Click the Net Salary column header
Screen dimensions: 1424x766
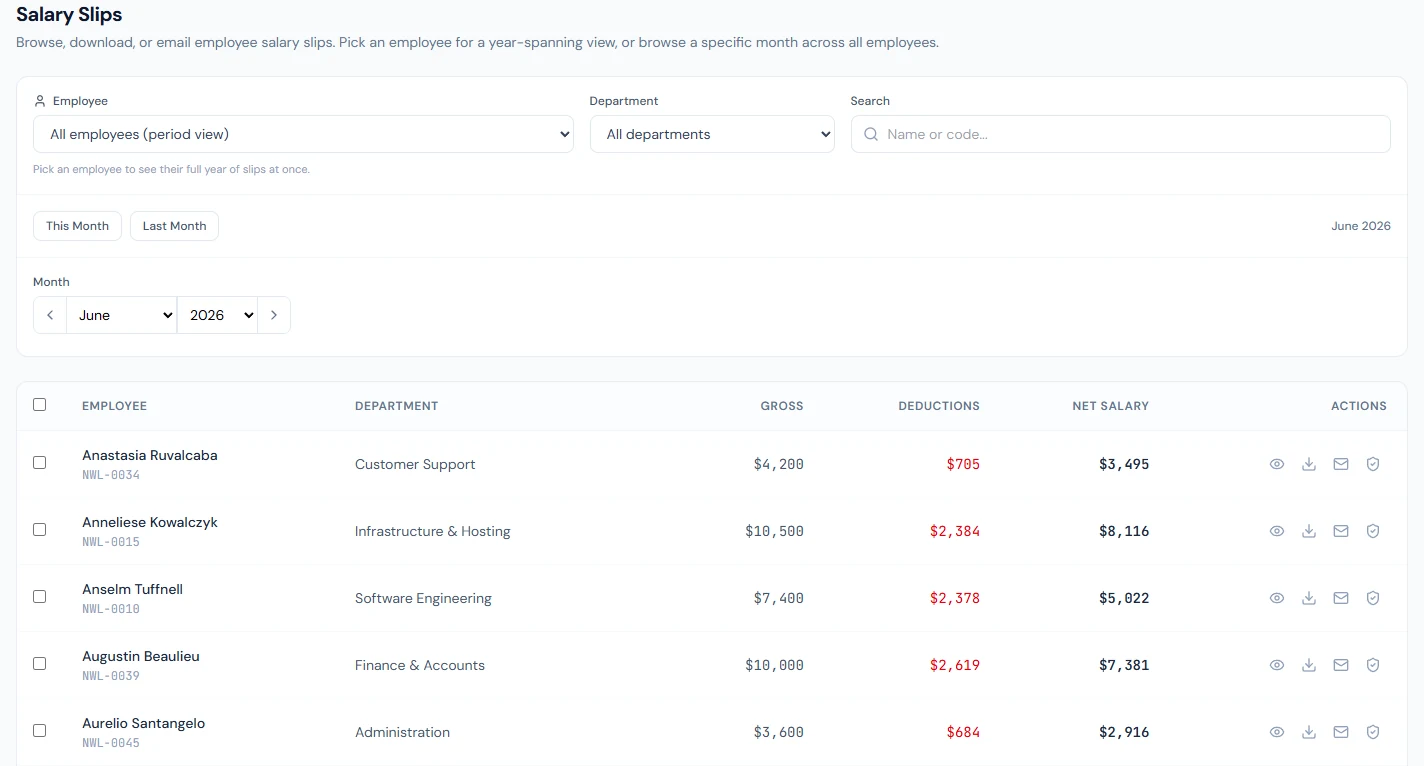tap(1110, 406)
